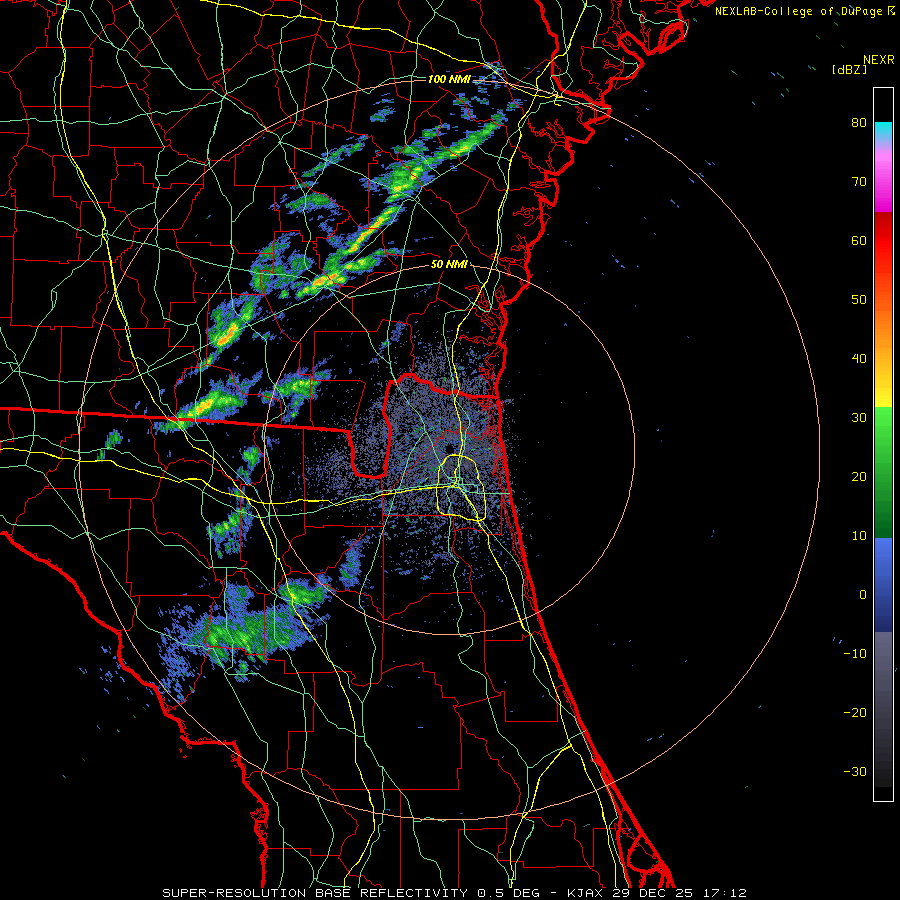Click the NEXR legend label

[x=878, y=60]
